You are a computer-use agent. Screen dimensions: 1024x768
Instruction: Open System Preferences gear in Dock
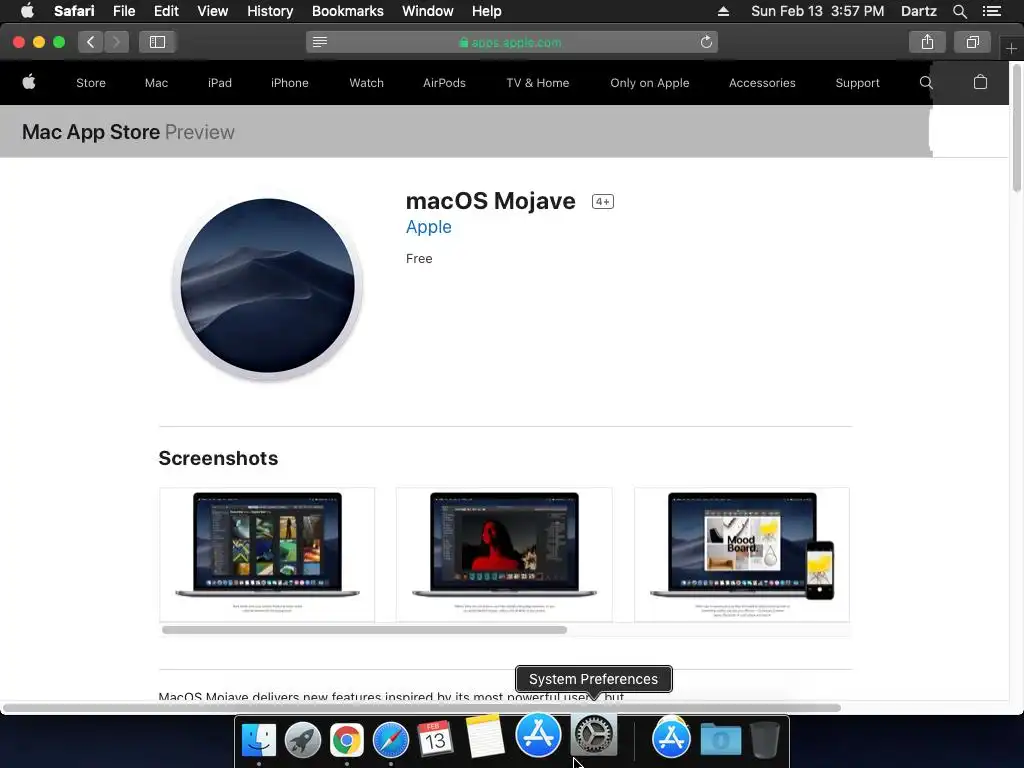pyautogui.click(x=594, y=735)
